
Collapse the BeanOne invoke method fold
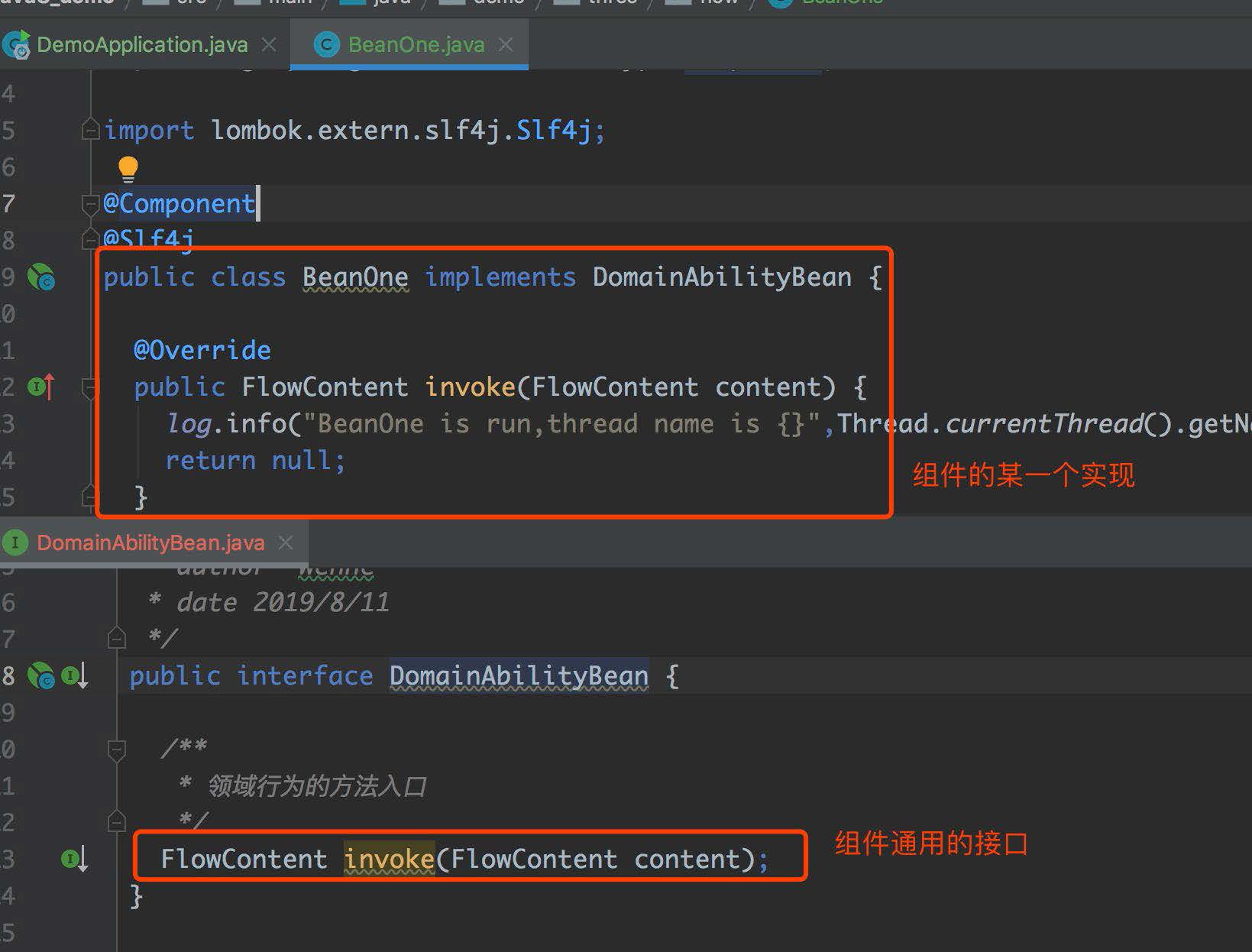(x=90, y=388)
